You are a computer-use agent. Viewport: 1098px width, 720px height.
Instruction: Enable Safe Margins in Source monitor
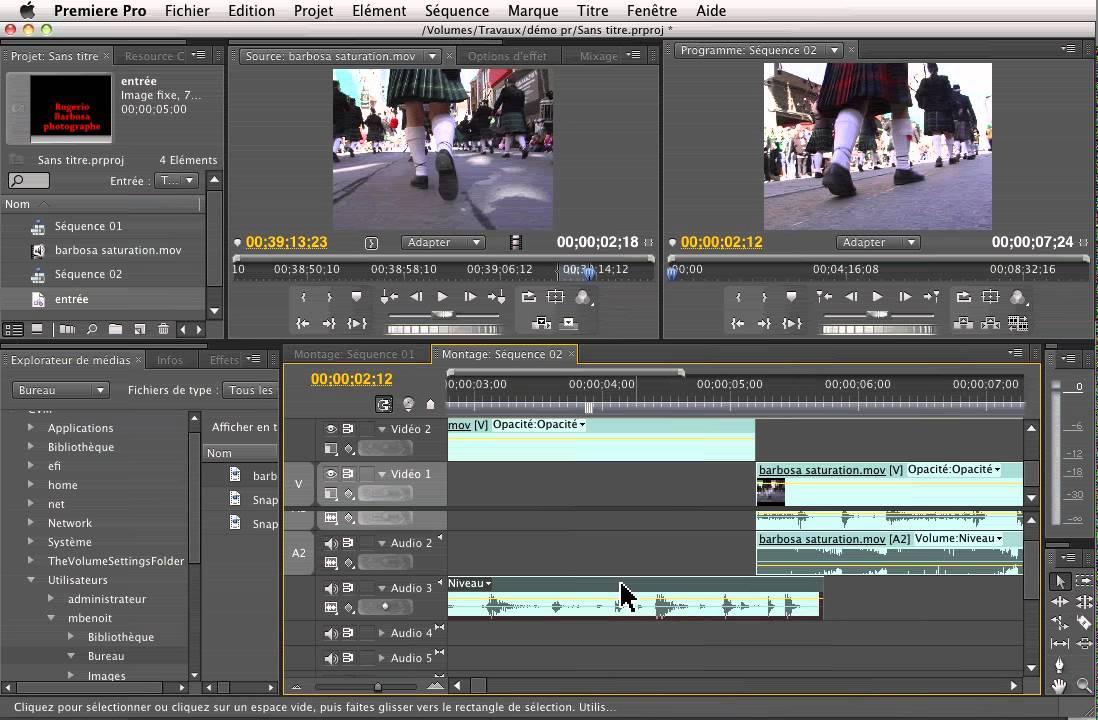tap(555, 297)
